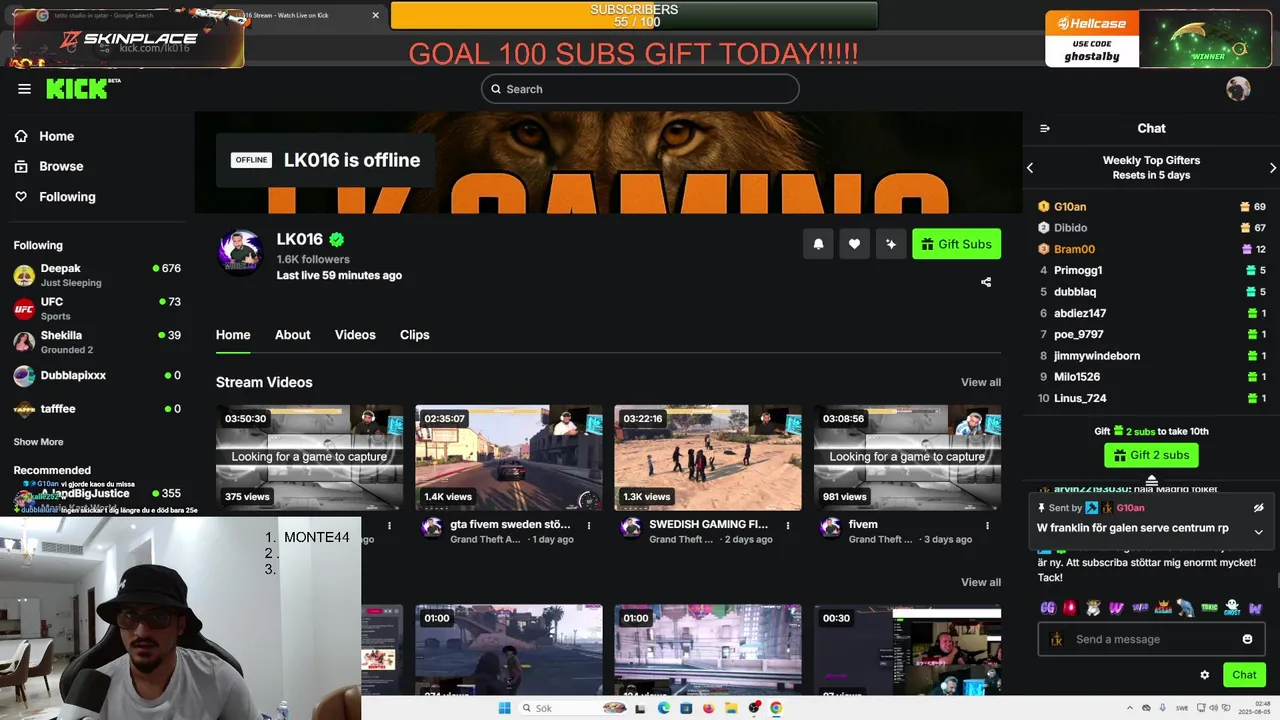Show next leaderboard in chat
Screen dimensions: 1280x720
pyautogui.click(x=1272, y=168)
